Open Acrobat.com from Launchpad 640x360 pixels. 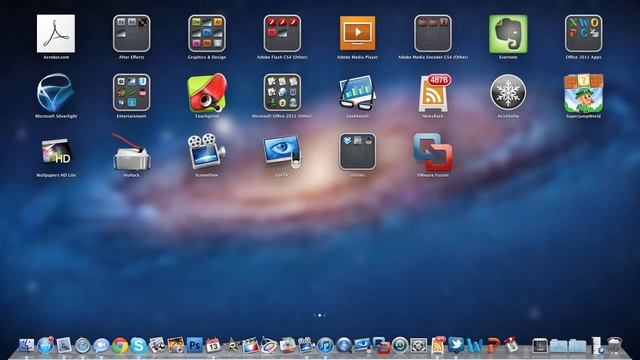56,33
